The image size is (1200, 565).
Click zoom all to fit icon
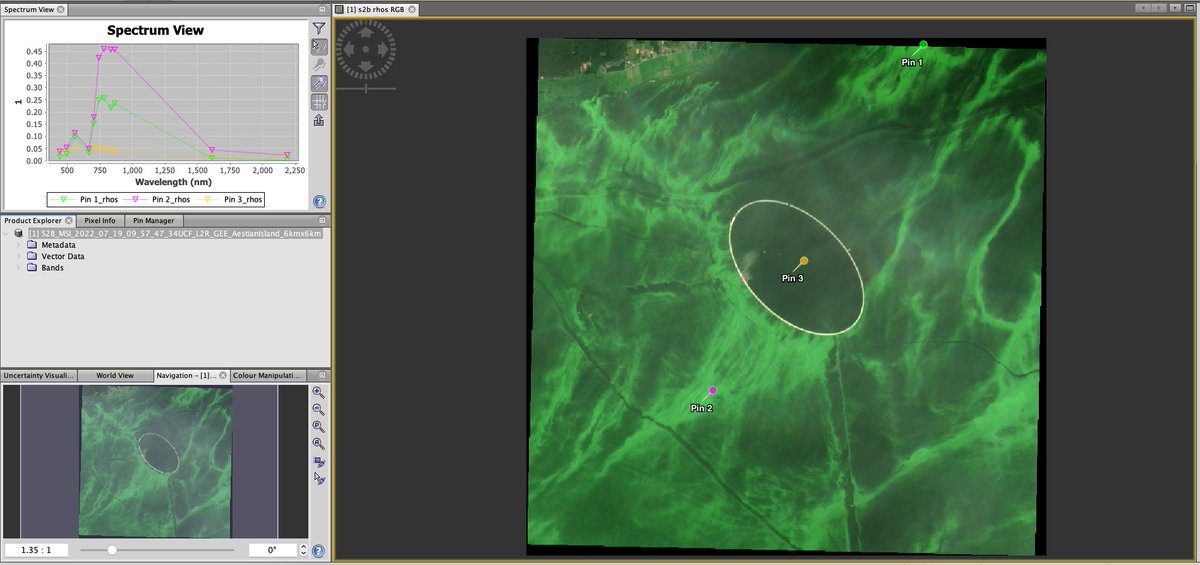point(319,443)
